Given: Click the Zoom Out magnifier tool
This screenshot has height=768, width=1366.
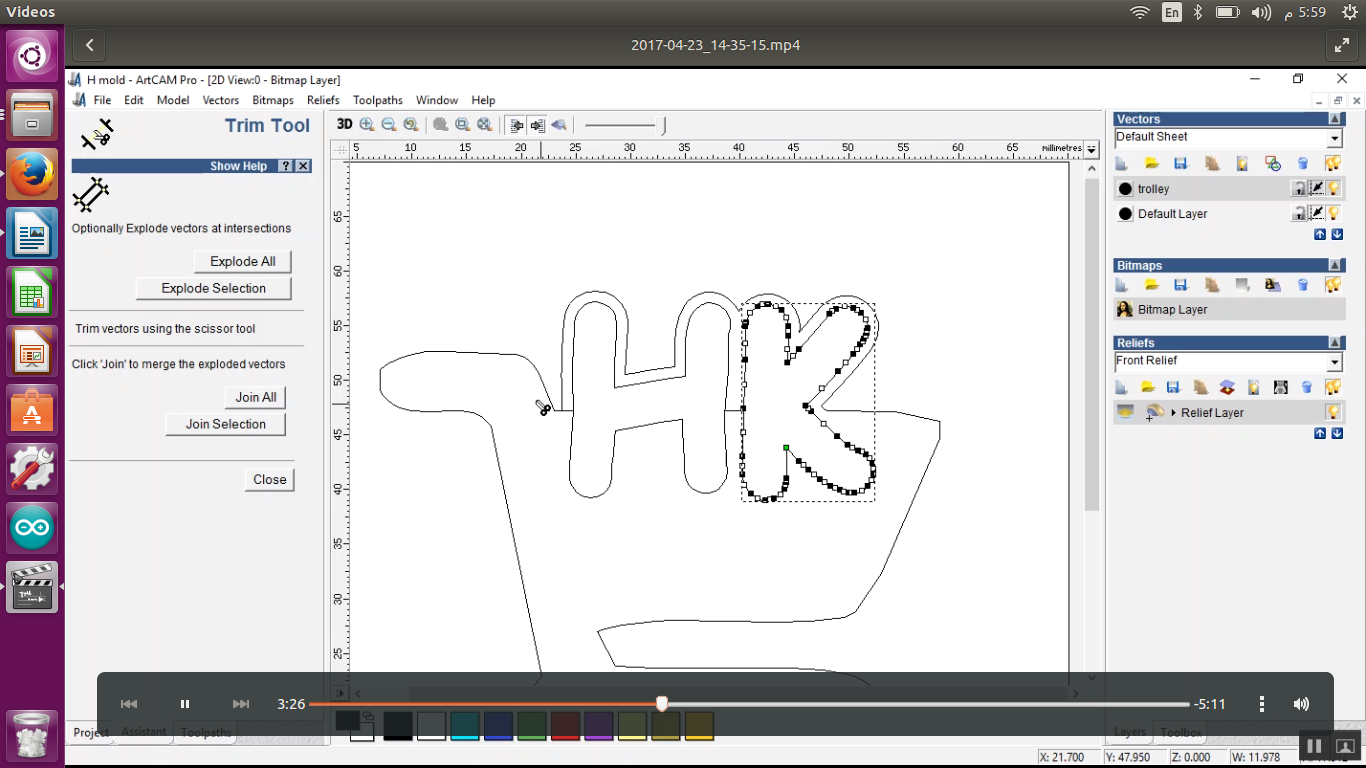Looking at the screenshot, I should point(389,125).
